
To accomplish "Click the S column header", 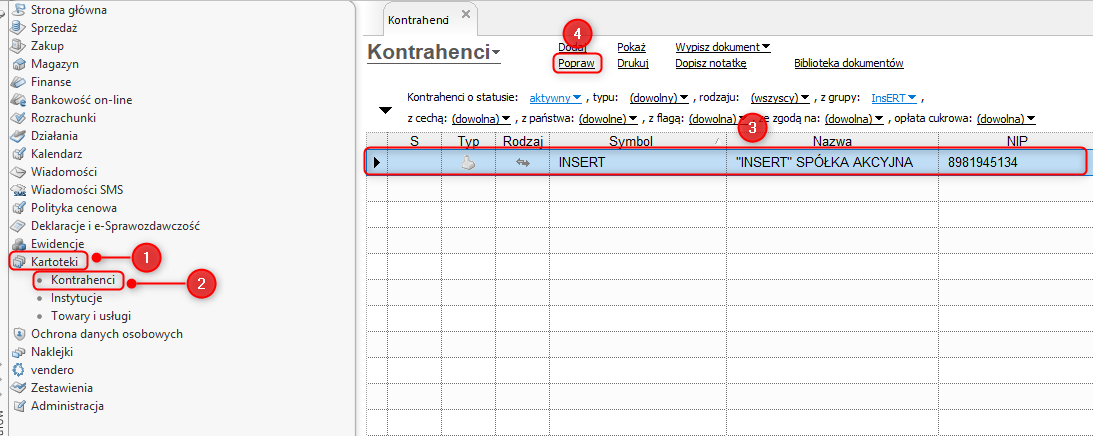I will click(x=414, y=142).
